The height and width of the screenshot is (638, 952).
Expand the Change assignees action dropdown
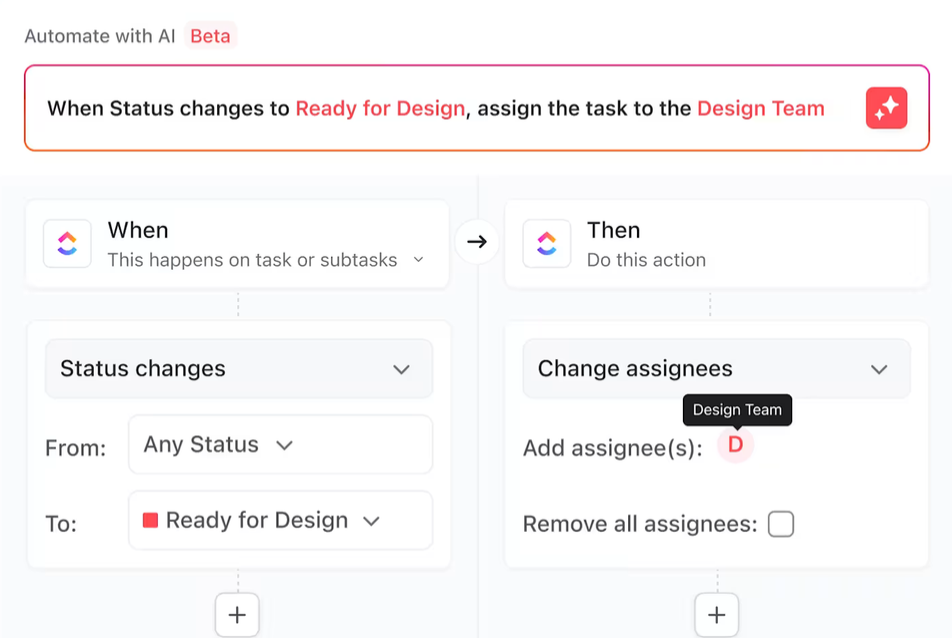(x=716, y=369)
